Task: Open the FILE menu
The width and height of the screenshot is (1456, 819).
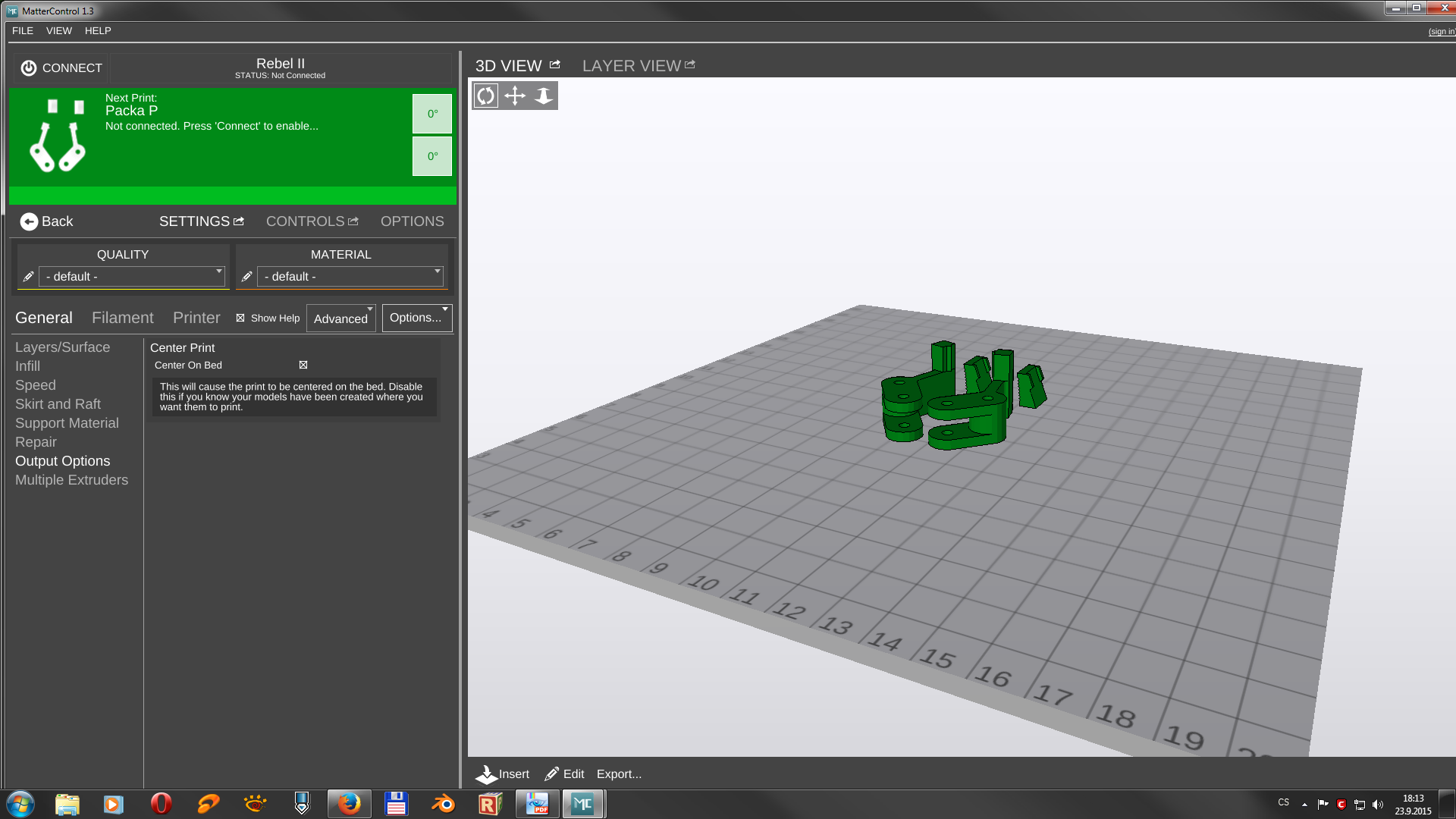Action: (x=23, y=31)
